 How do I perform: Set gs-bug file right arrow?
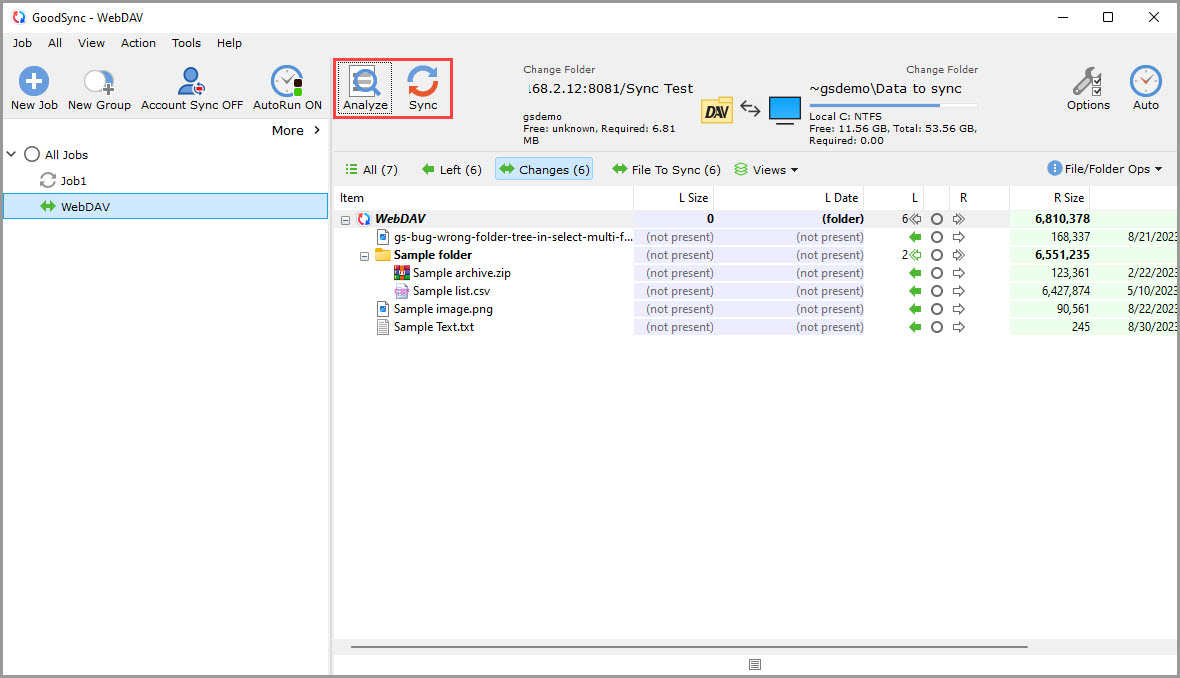tap(959, 237)
